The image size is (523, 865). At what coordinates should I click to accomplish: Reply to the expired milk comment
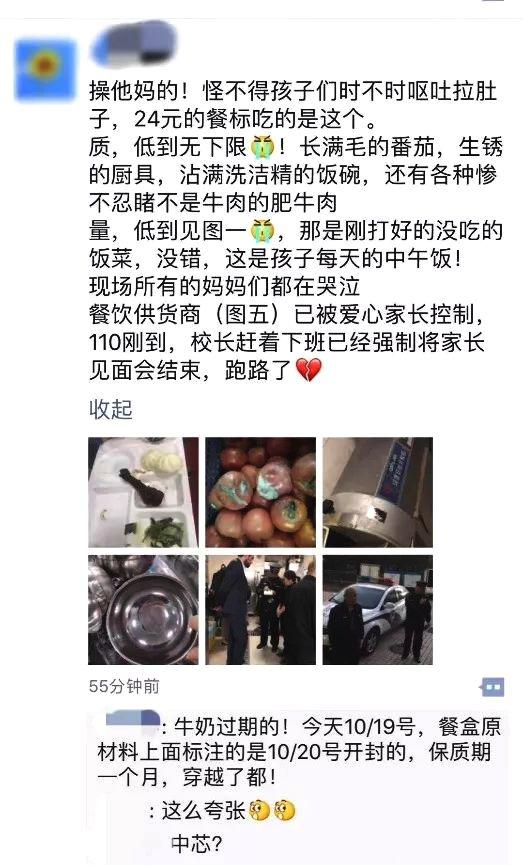pos(299,751)
